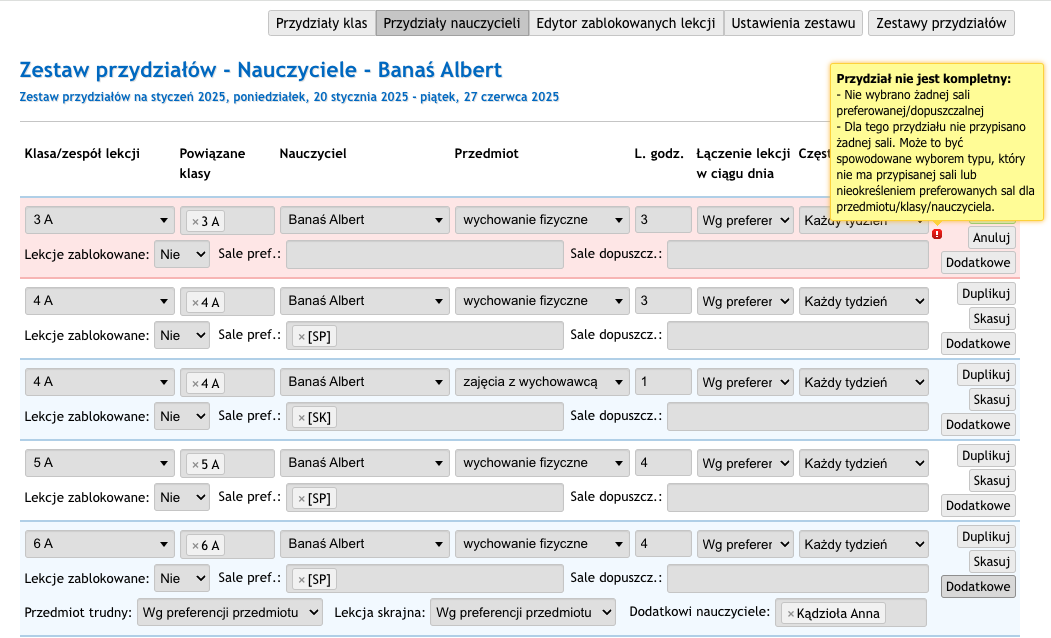Image resolution: width=1051 pixels, height=638 pixels.
Task: Remove the 5 A linked class tag
Action: (195, 464)
